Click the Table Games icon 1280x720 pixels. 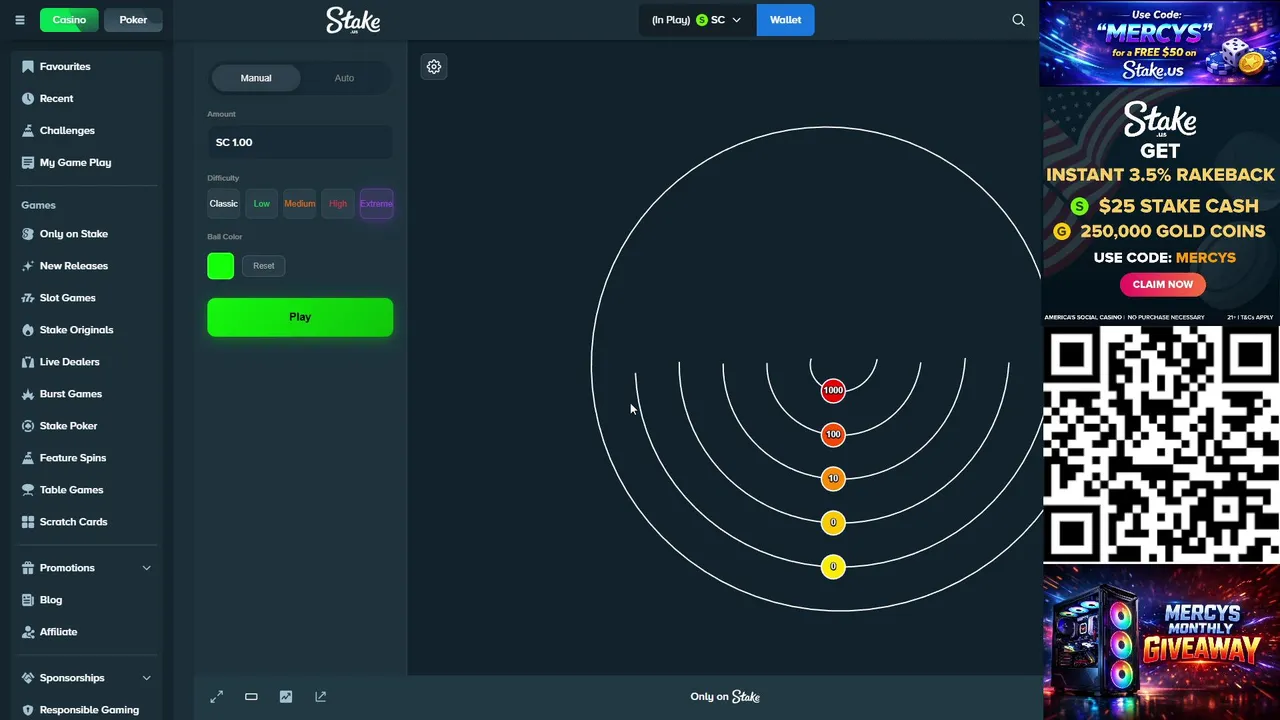click(28, 490)
